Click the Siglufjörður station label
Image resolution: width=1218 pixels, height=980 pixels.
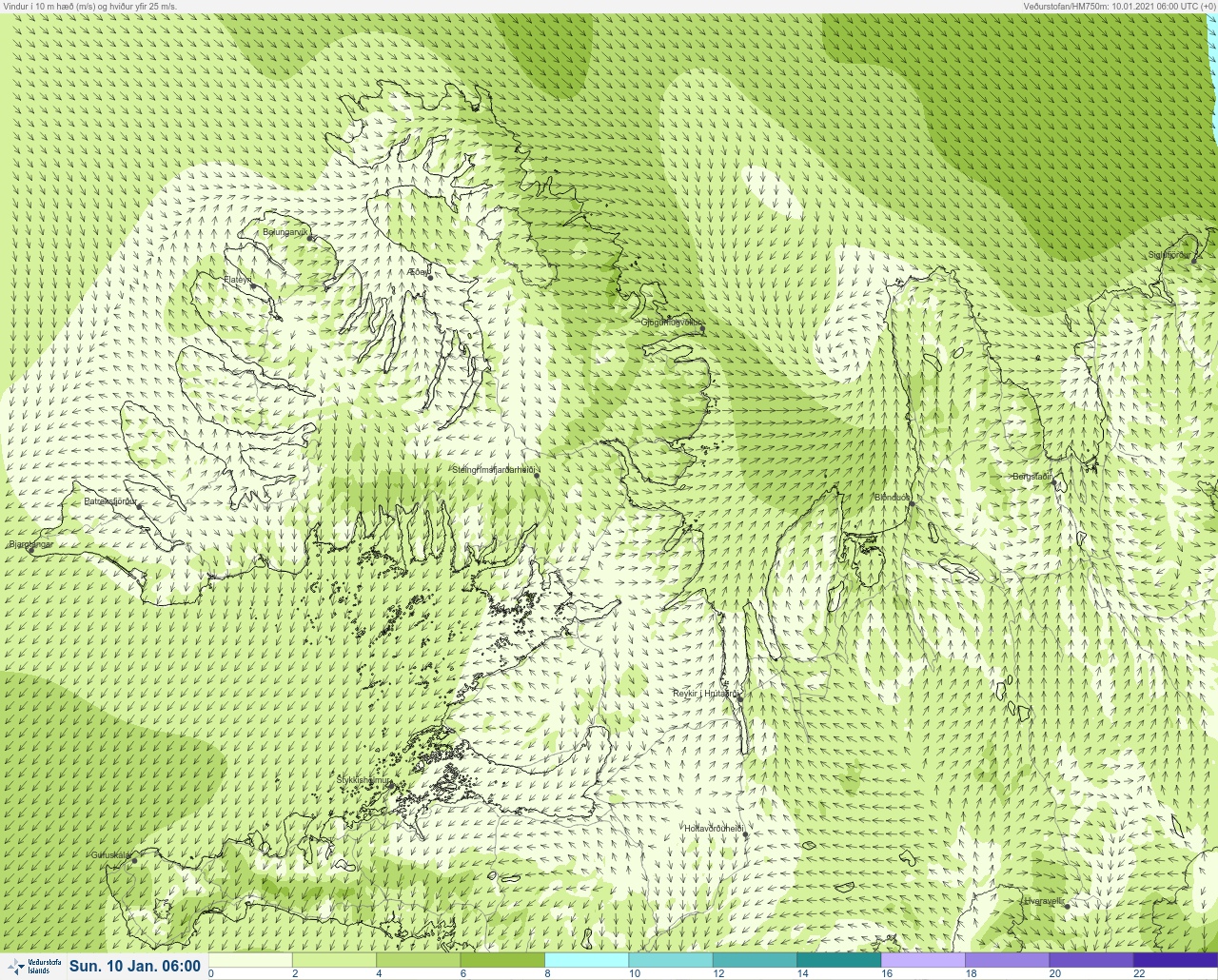click(x=1169, y=255)
